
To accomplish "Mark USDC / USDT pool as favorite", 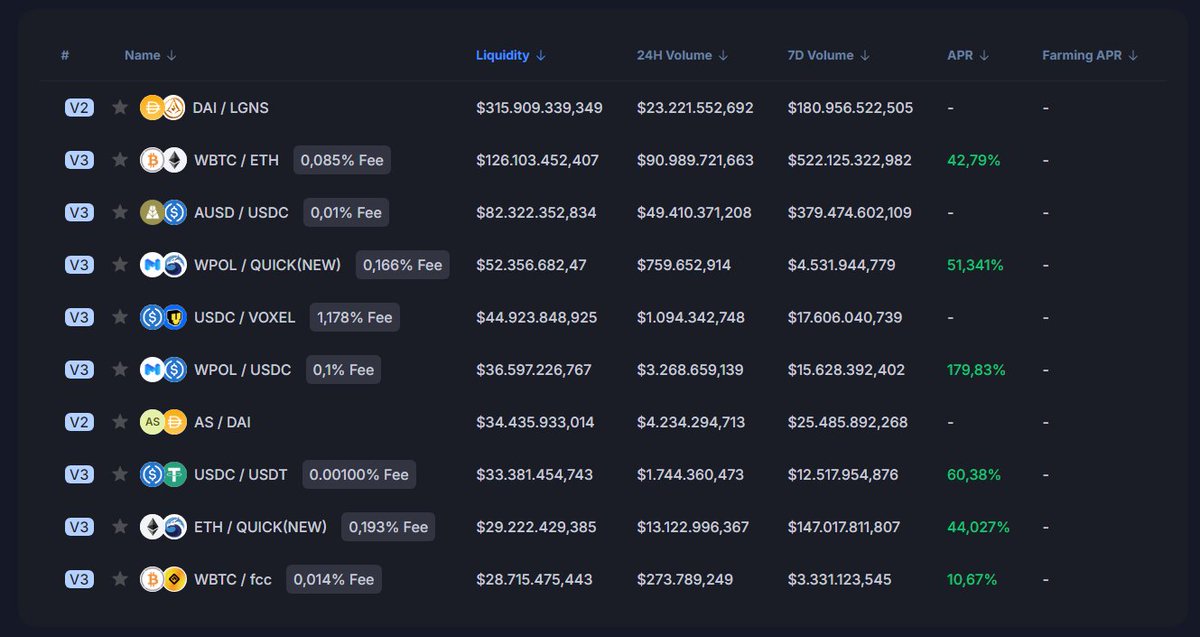I will [120, 474].
